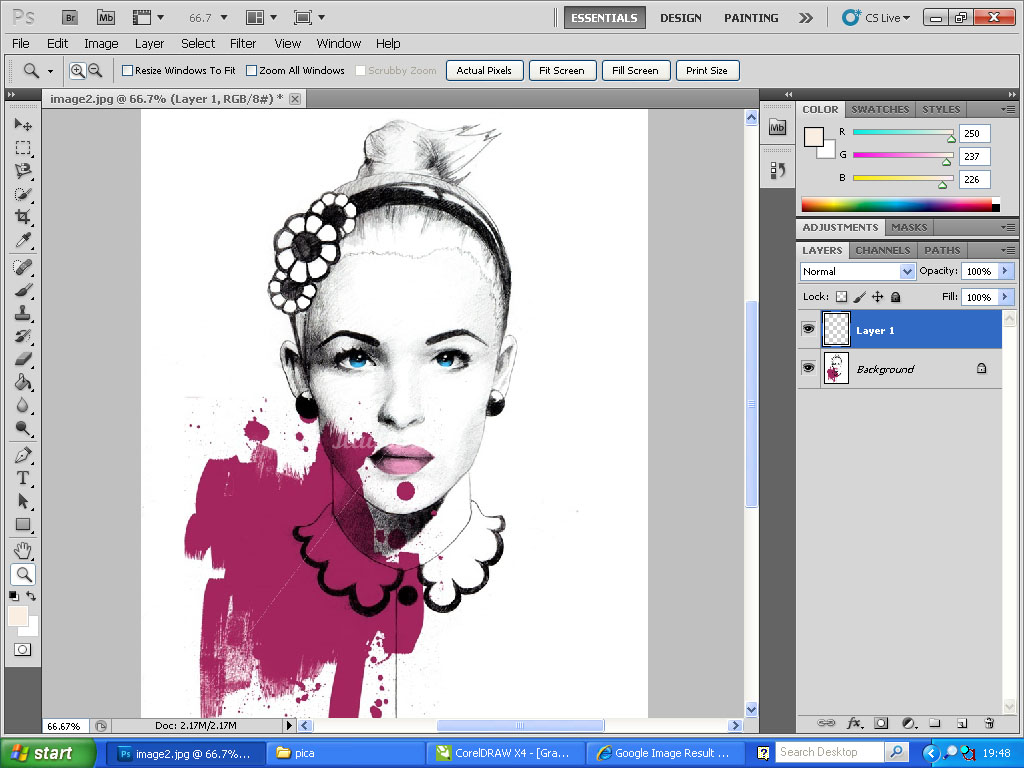The width and height of the screenshot is (1024, 768).
Task: Delete layer using trash icon
Action: (989, 723)
